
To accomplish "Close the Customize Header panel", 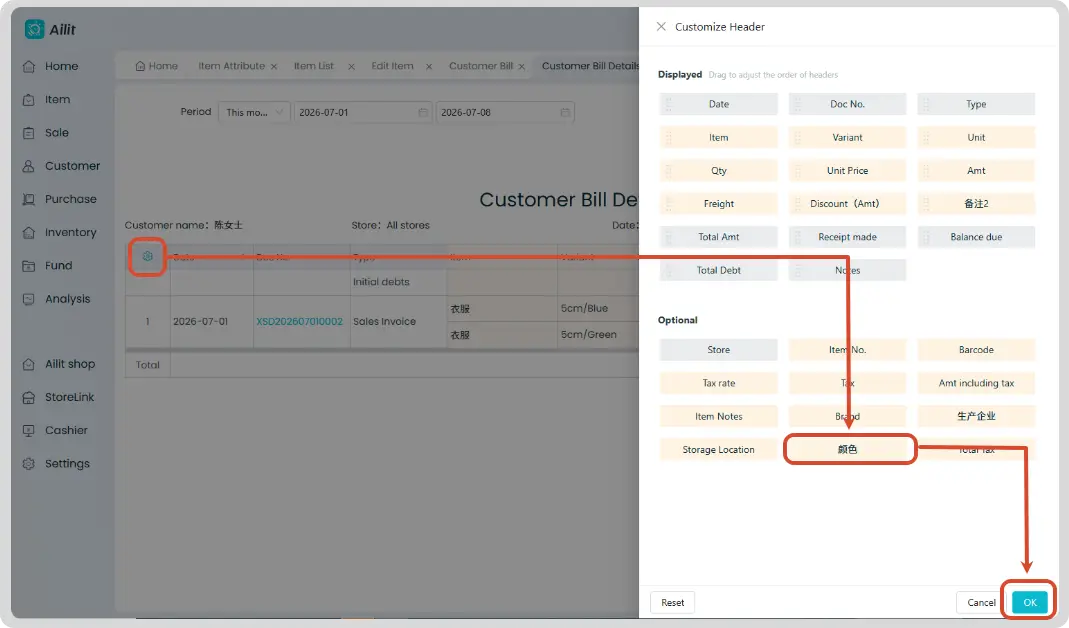I will (x=661, y=27).
